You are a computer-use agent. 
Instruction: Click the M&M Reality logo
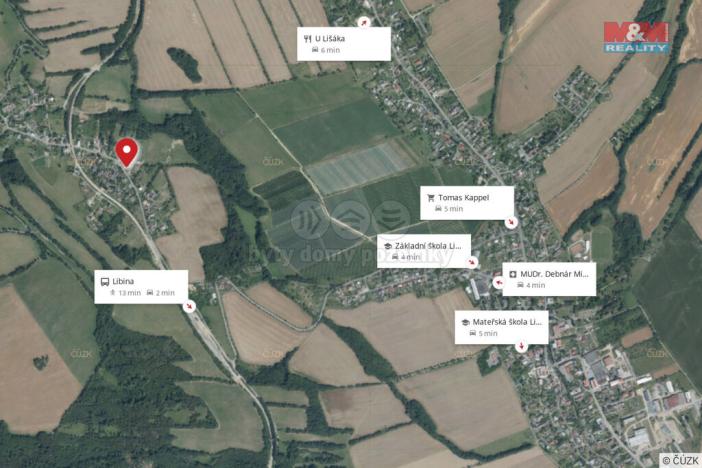click(636, 38)
